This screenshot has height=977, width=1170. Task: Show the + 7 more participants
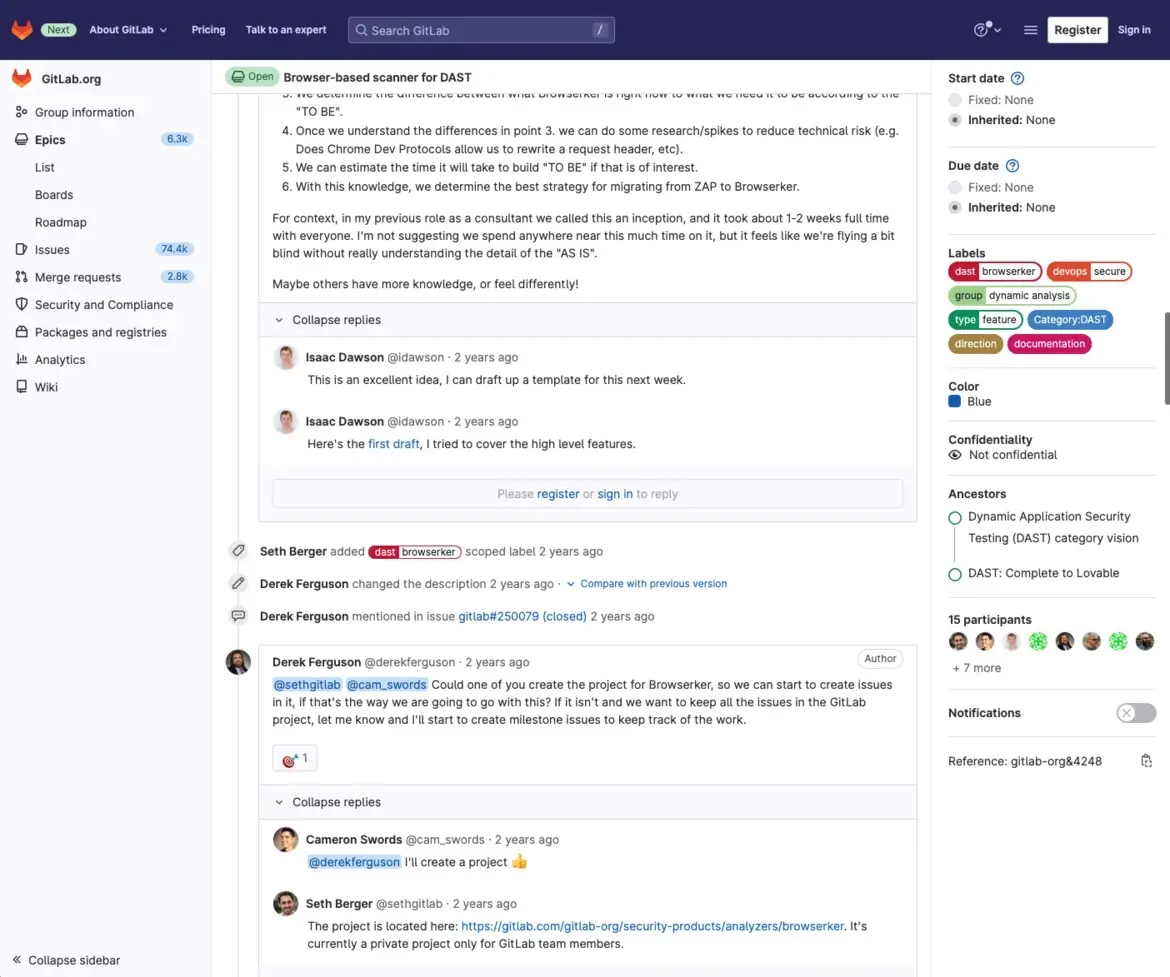977,668
